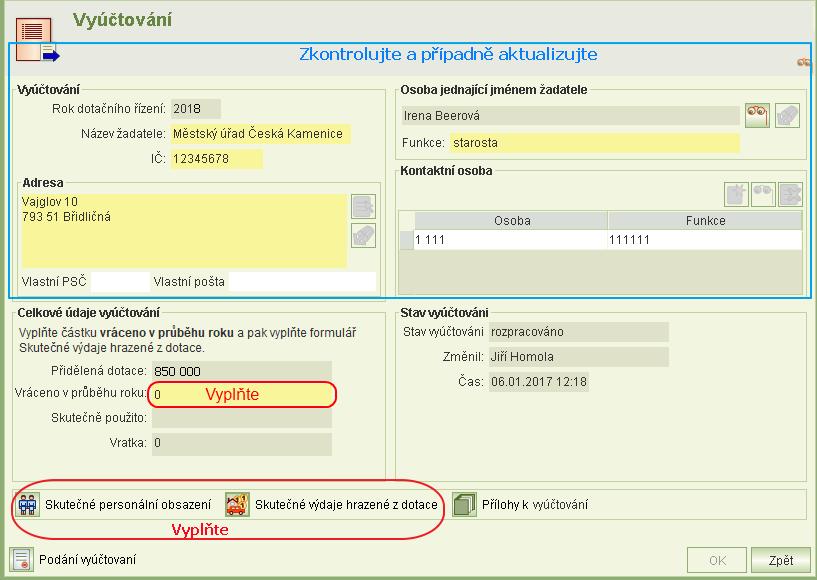Click the address text area with Vajglov 10
The width and height of the screenshot is (817, 580).
pyautogui.click(x=184, y=231)
